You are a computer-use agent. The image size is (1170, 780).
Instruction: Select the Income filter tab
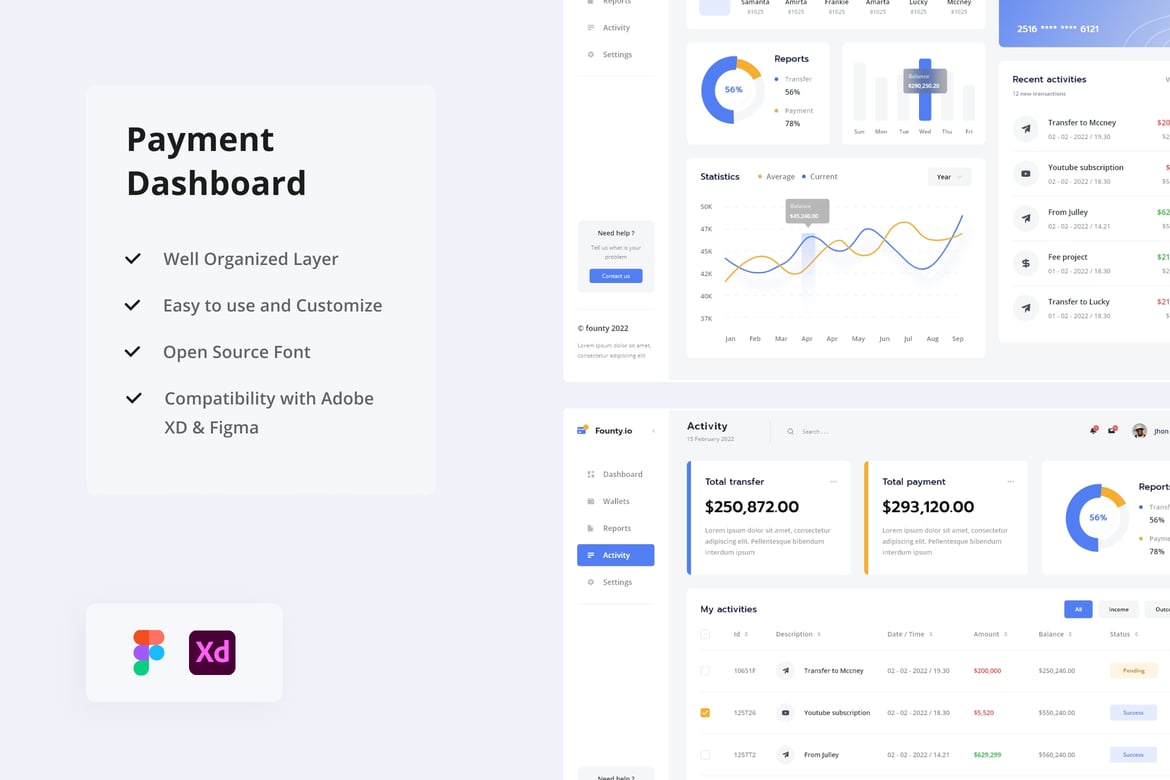tap(1119, 609)
